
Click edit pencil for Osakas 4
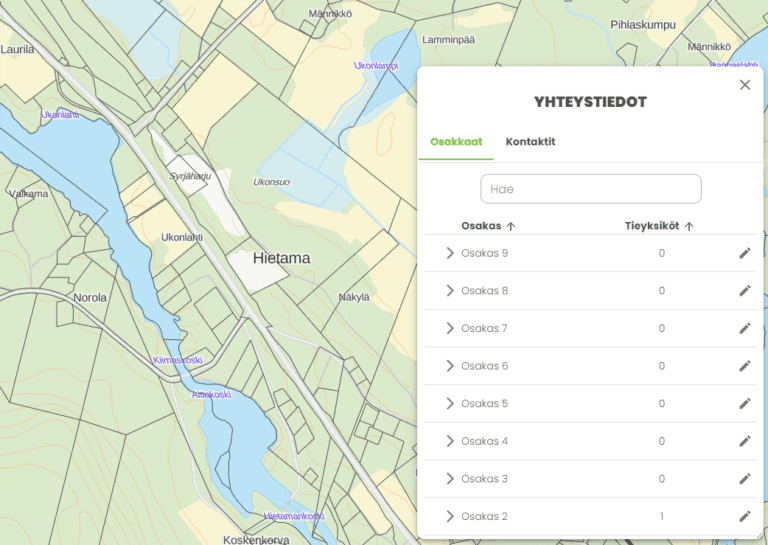tap(744, 441)
